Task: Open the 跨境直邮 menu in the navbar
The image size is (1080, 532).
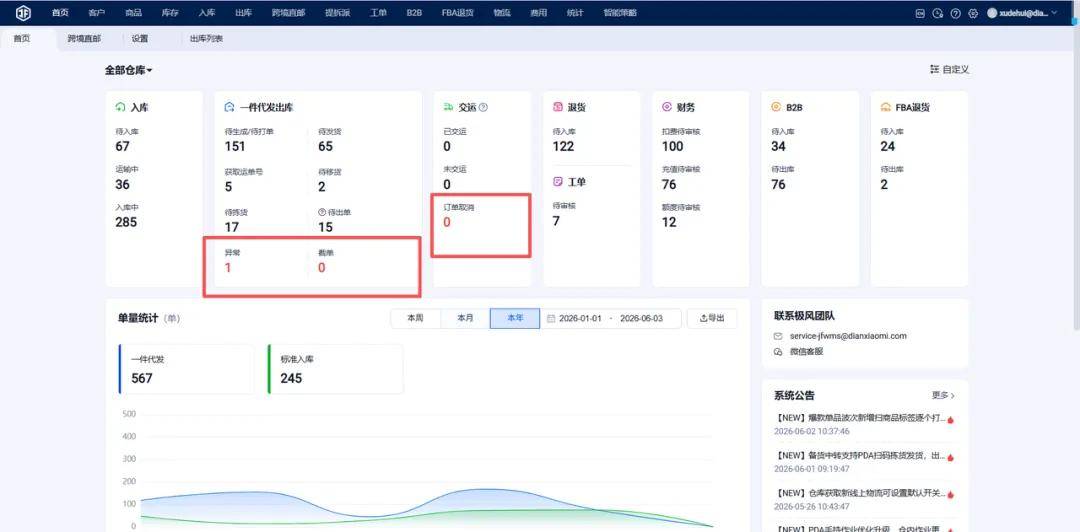Action: point(288,13)
